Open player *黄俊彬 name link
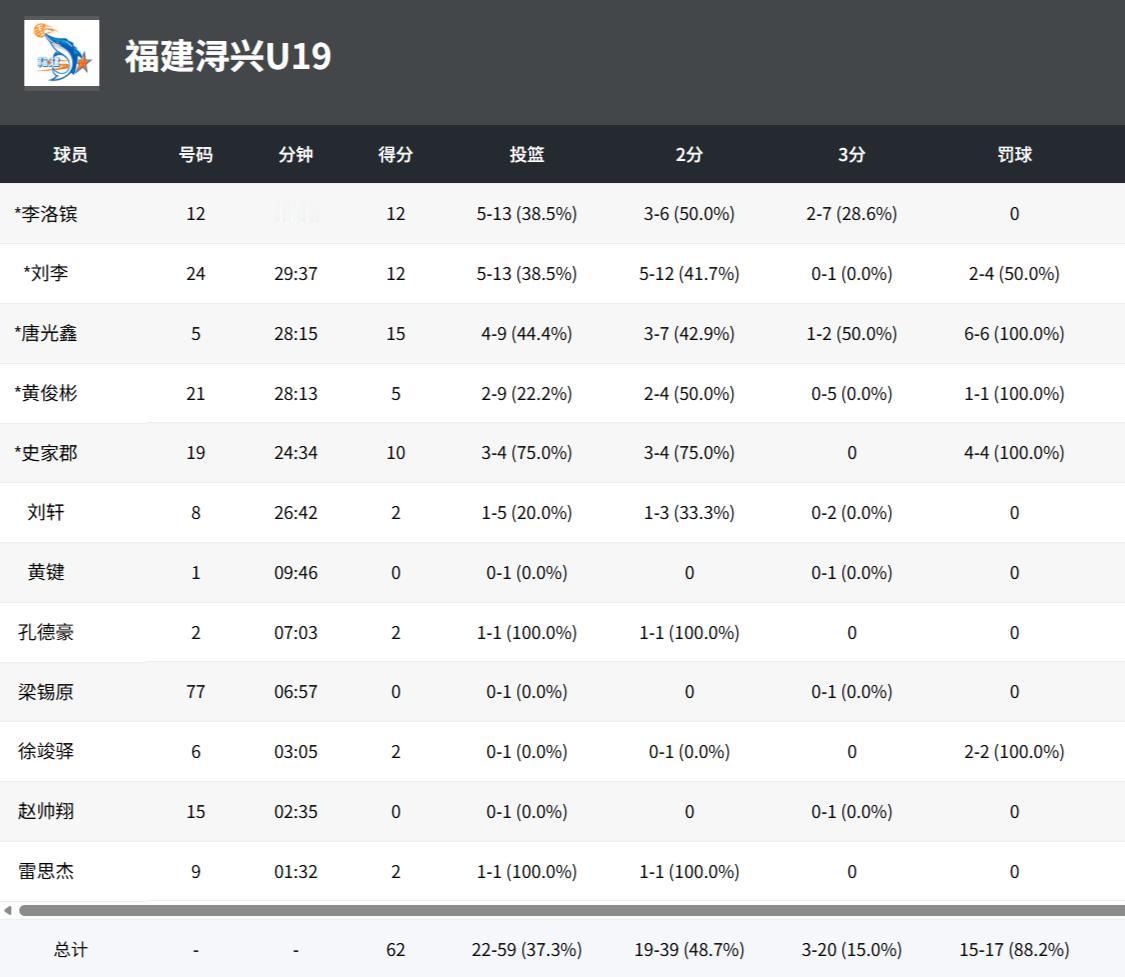 [46, 393]
